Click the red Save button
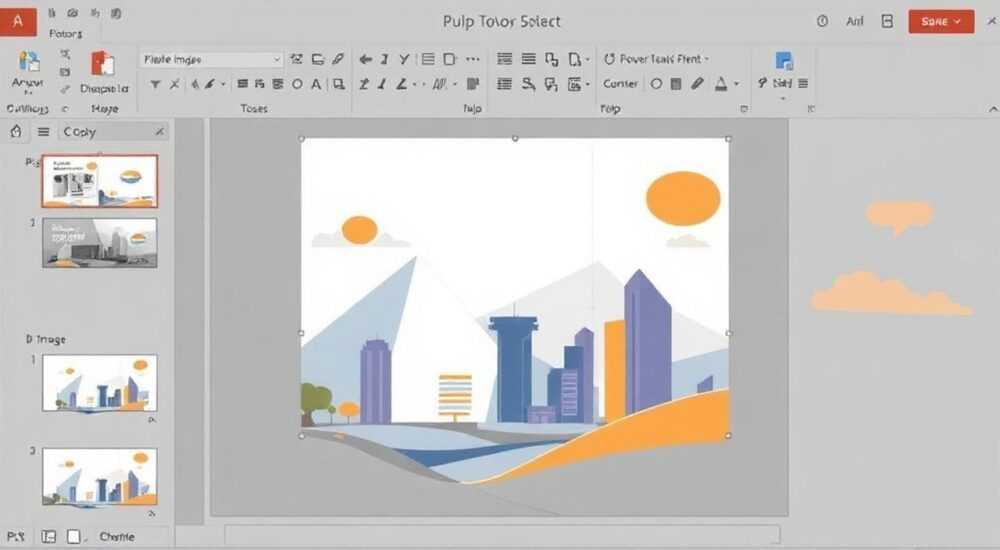 pos(941,22)
